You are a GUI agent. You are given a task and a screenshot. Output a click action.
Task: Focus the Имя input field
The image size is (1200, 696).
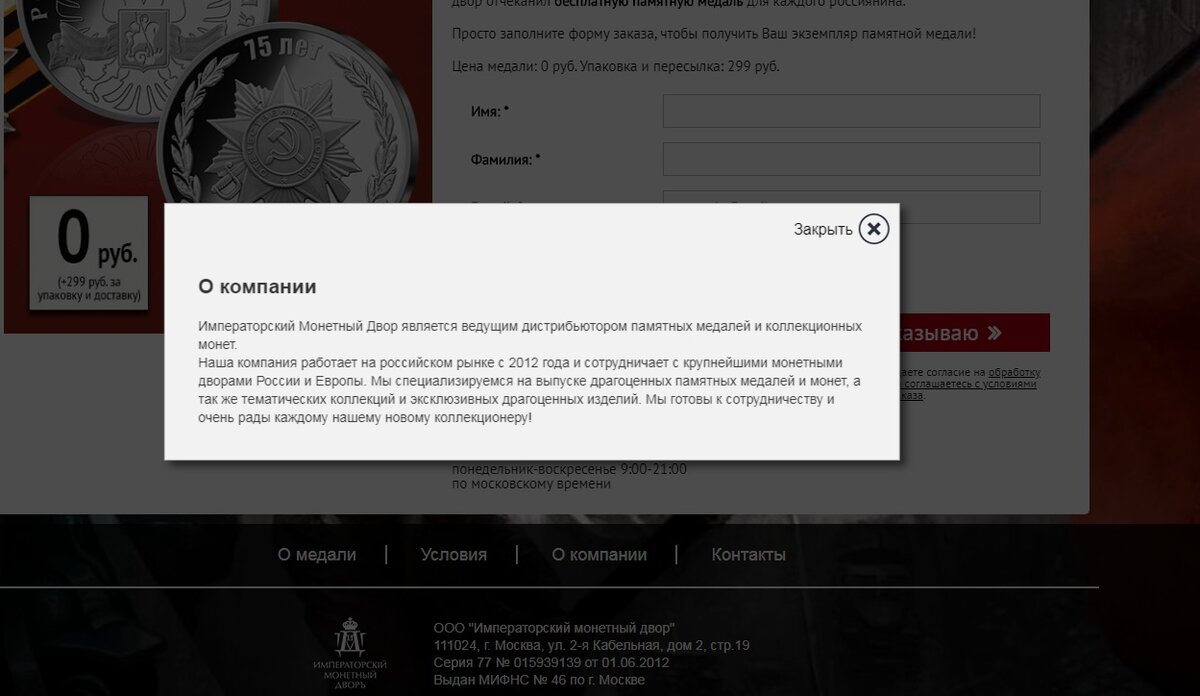click(x=851, y=111)
